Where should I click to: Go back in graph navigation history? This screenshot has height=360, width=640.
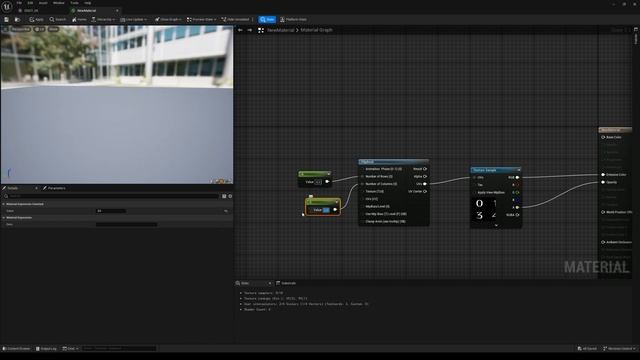240,30
